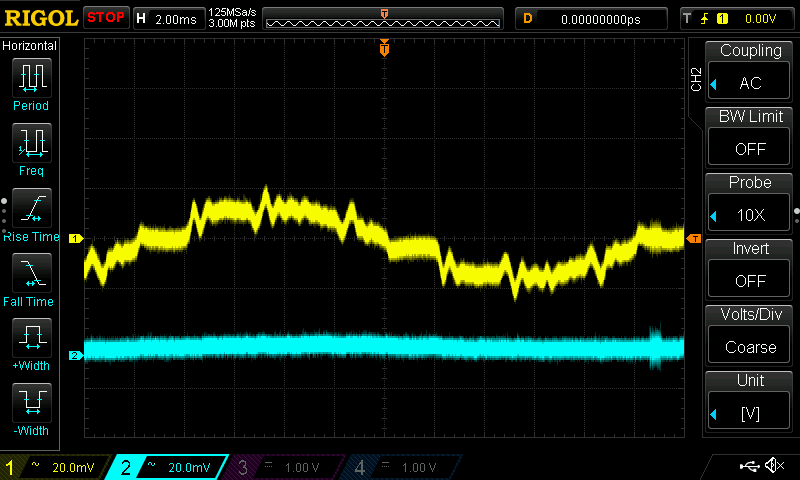800x480 pixels.
Task: Click the orange trigger level T marker
Action: point(694,238)
